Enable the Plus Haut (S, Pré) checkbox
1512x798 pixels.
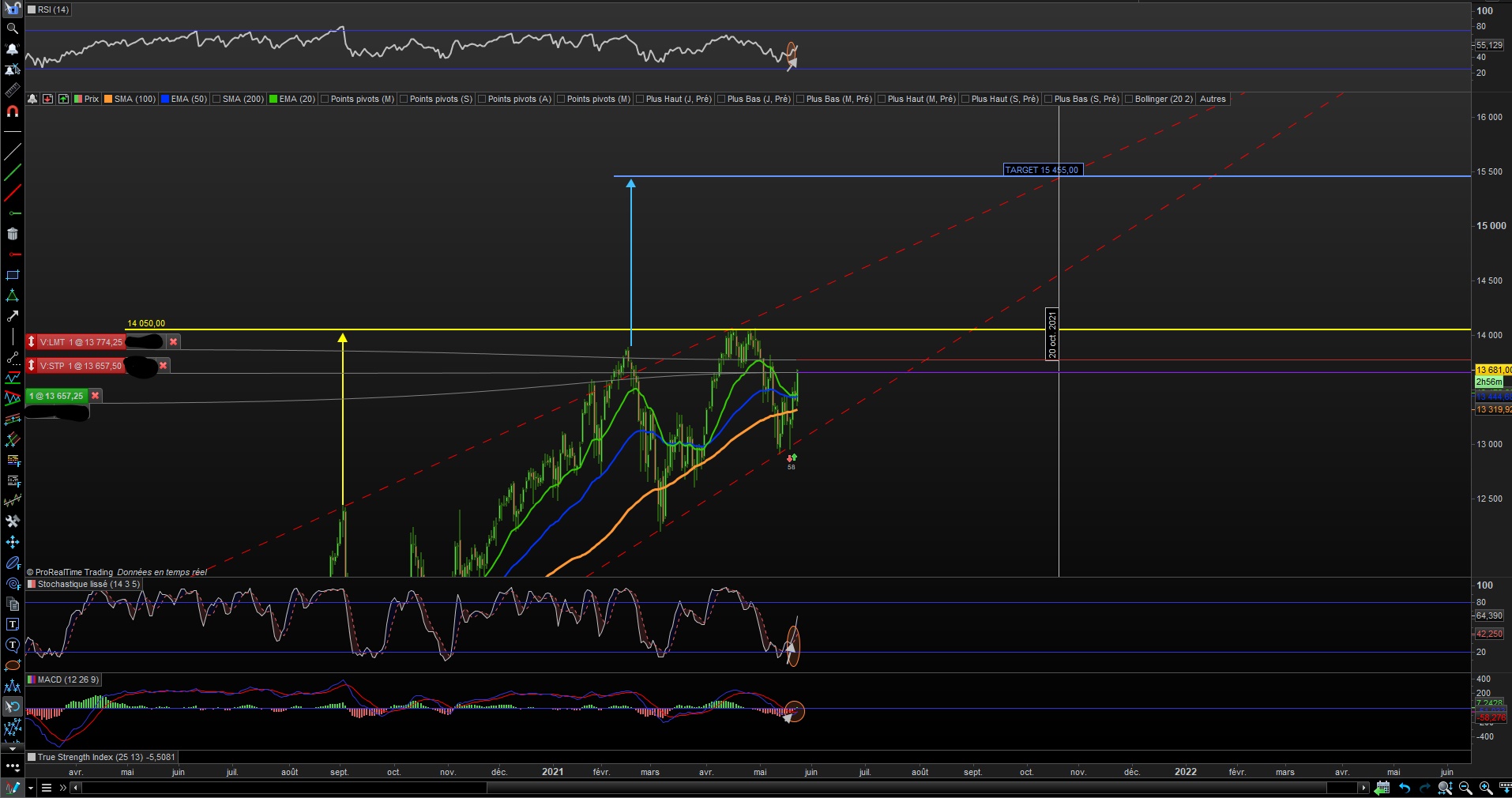[965, 99]
